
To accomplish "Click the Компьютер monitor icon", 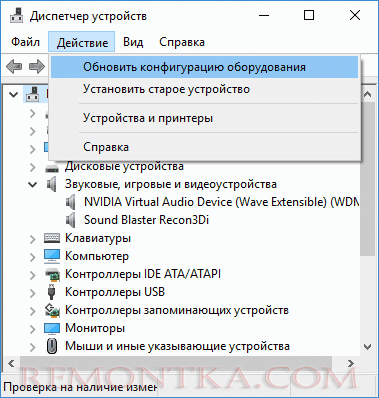I will pyautogui.click(x=52, y=256).
